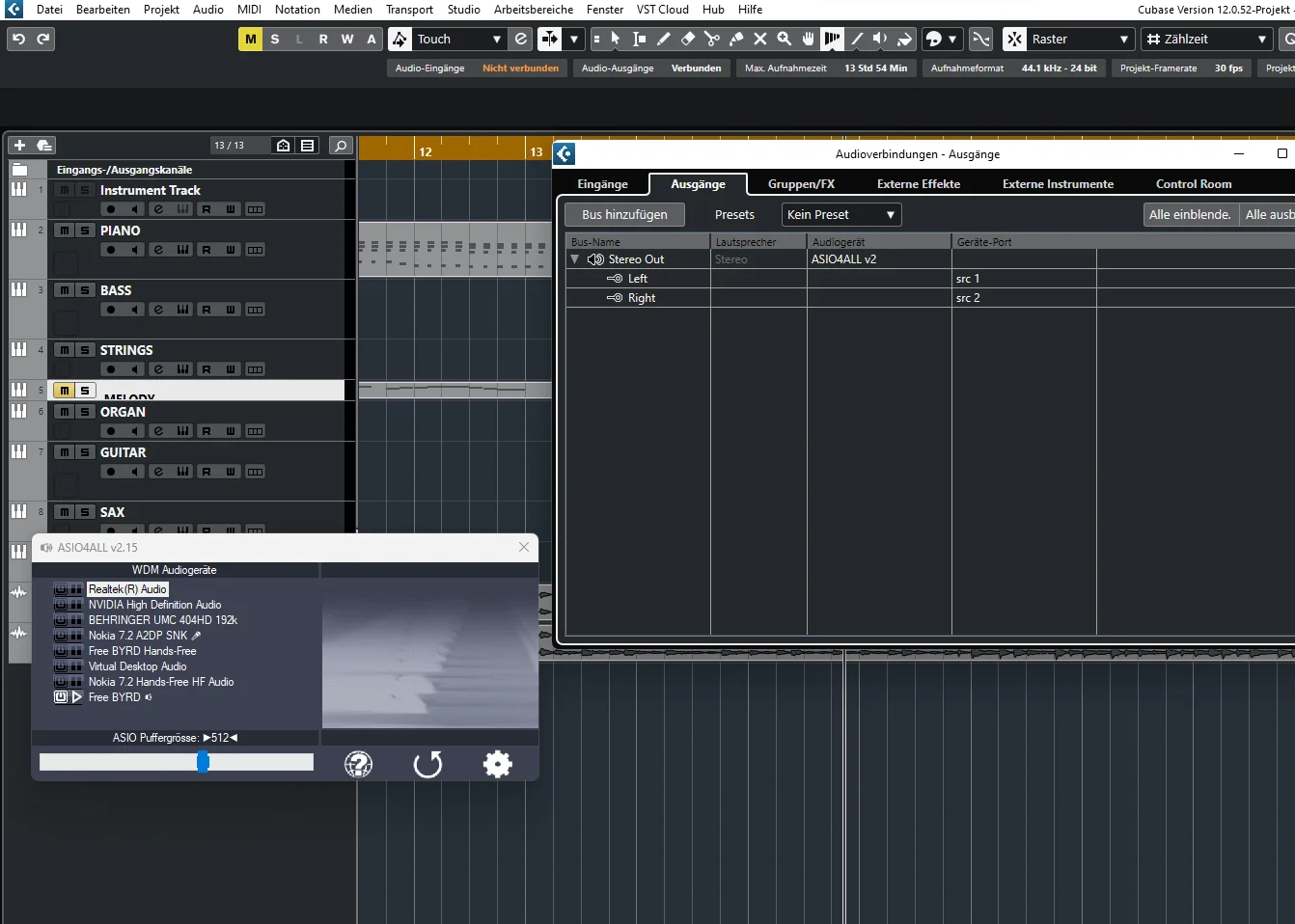Enable power for Realtek(R) Audio device
This screenshot has height=924, width=1295.
[61, 589]
